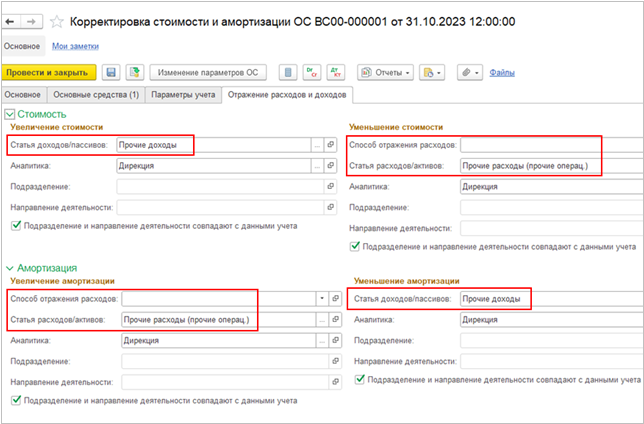The height and width of the screenshot is (424, 644).
Task: Click the Подразделение field under Уменьшение амортизации
Action: pyautogui.click(x=552, y=340)
